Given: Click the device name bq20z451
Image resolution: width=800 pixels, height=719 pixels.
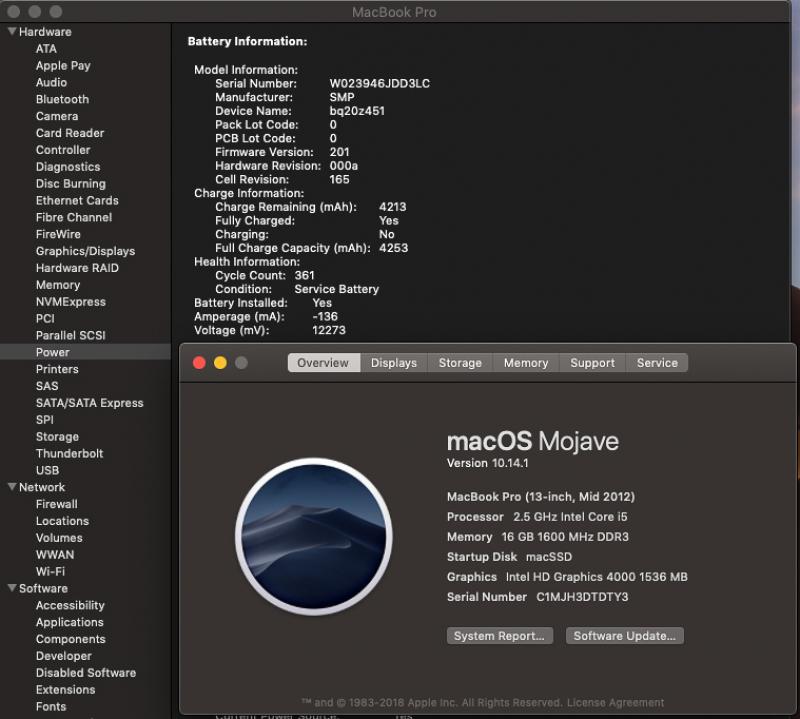Looking at the screenshot, I should (x=357, y=111).
